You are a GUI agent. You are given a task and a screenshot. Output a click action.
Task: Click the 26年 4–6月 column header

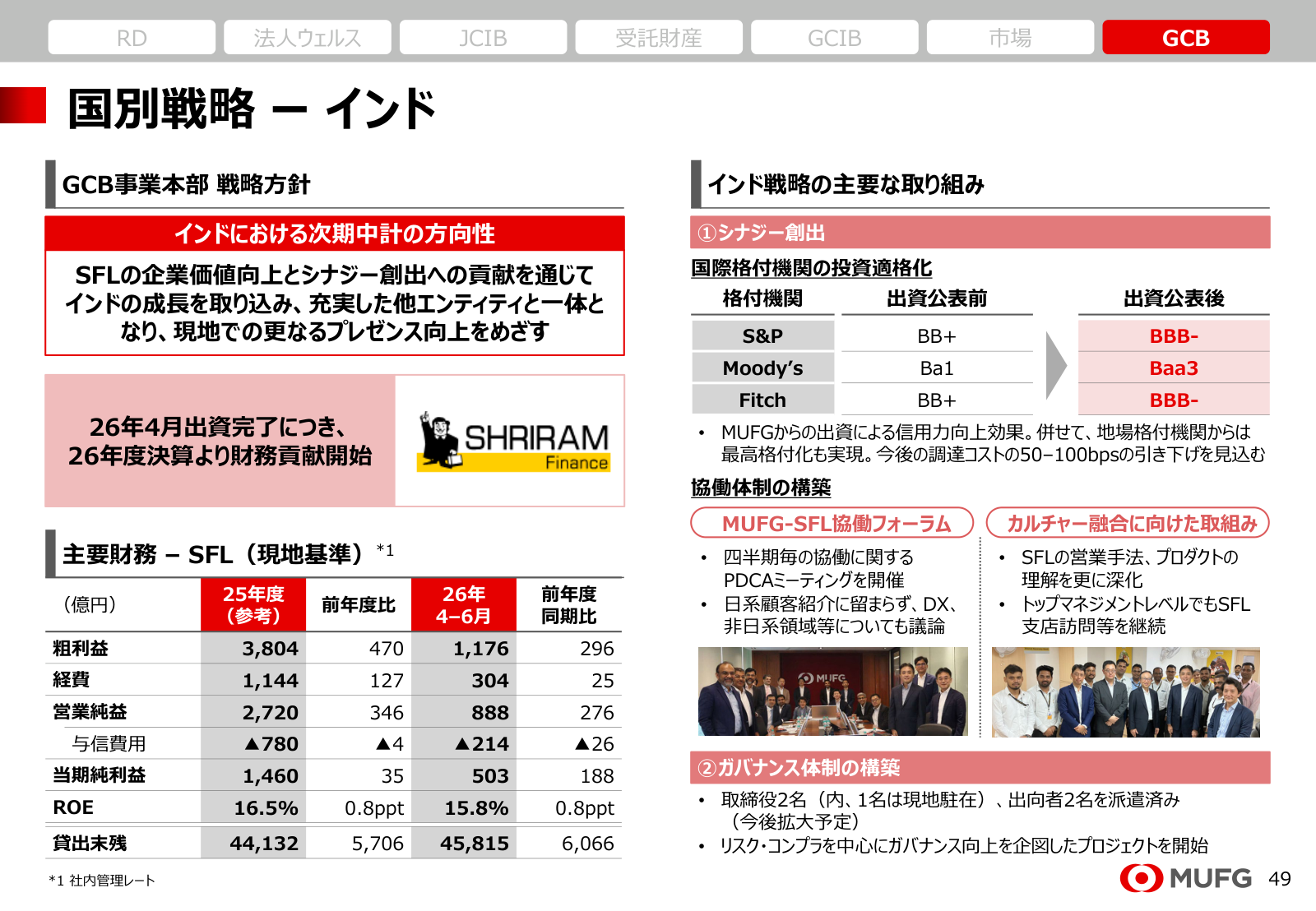point(464,604)
